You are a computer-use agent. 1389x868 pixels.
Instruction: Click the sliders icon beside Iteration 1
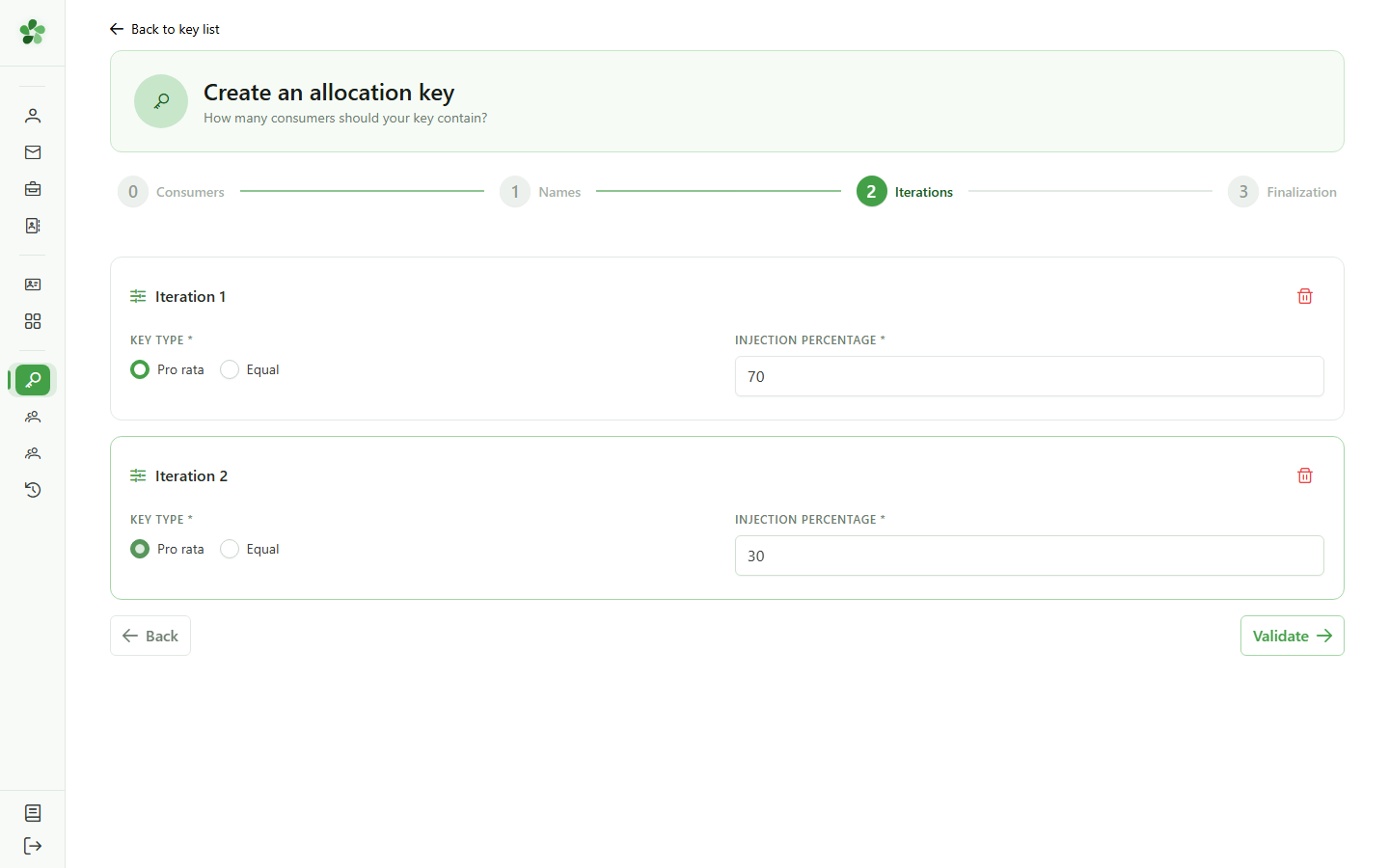(x=138, y=296)
